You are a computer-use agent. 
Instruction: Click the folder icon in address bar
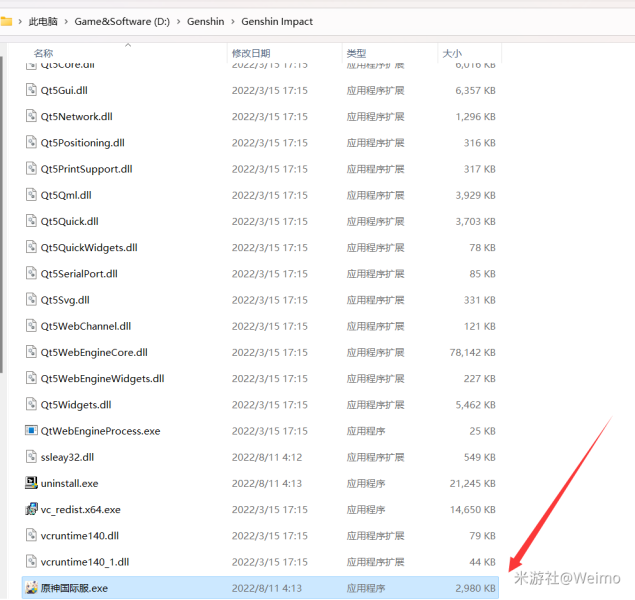pos(6,21)
